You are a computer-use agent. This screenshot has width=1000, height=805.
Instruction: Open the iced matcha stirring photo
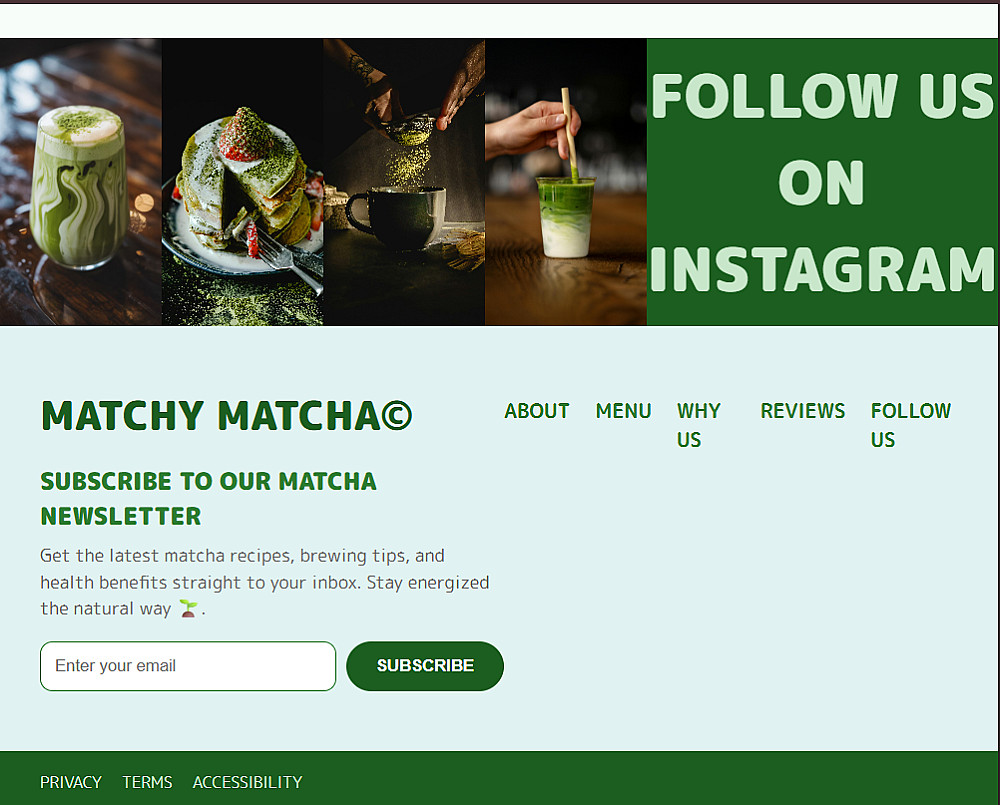coord(566,182)
